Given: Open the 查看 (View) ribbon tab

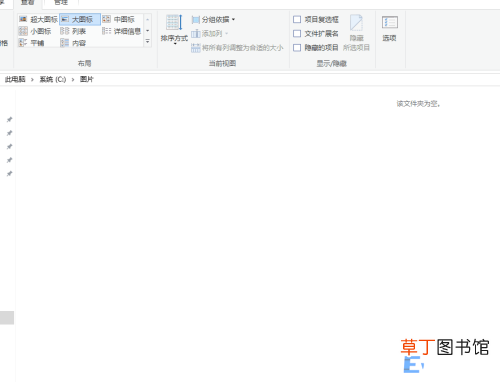Looking at the screenshot, I should [x=28, y=3].
